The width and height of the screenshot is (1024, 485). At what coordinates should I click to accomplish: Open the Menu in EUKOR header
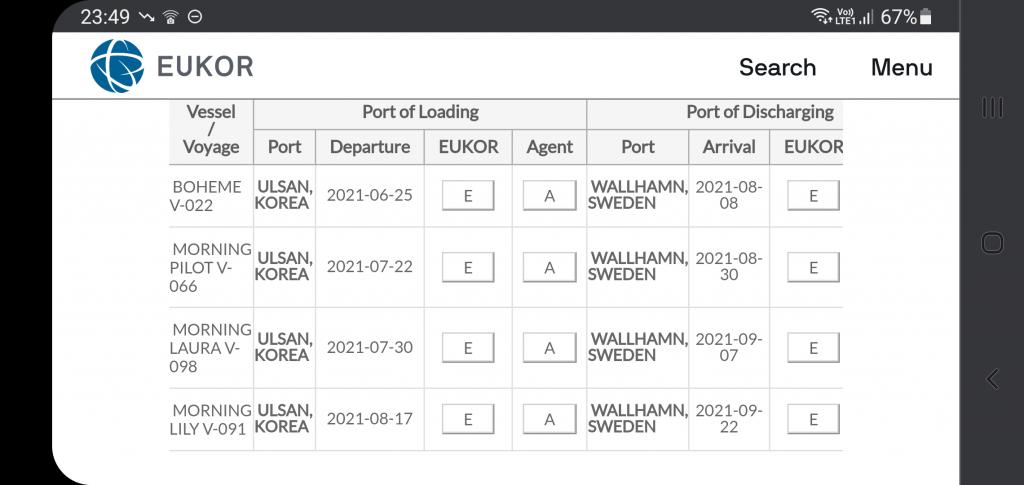901,67
